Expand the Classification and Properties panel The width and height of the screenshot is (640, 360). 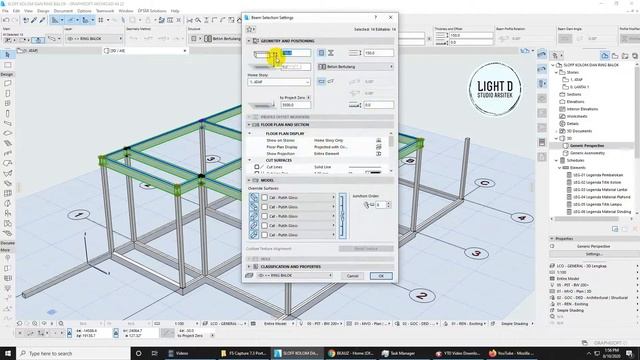(249, 267)
